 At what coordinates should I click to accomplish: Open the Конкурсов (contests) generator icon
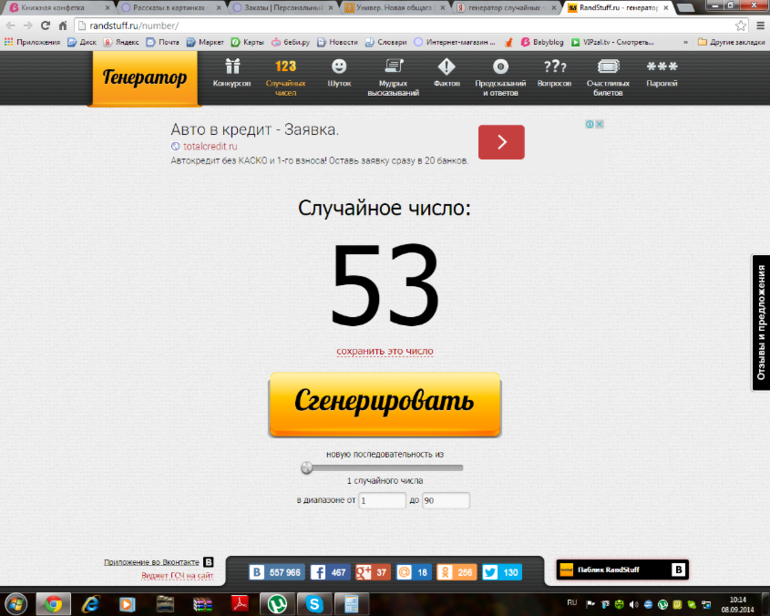[232, 67]
